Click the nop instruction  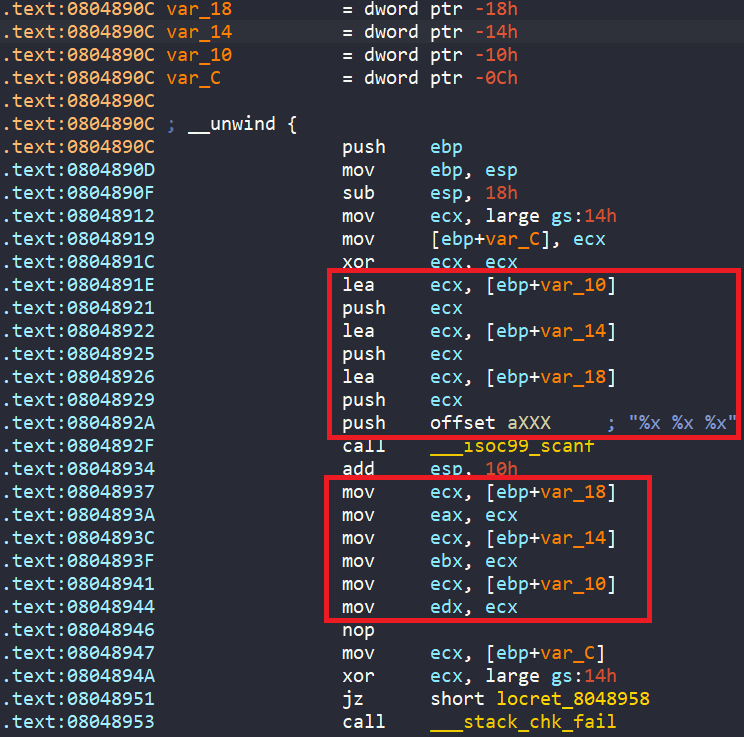(358, 630)
